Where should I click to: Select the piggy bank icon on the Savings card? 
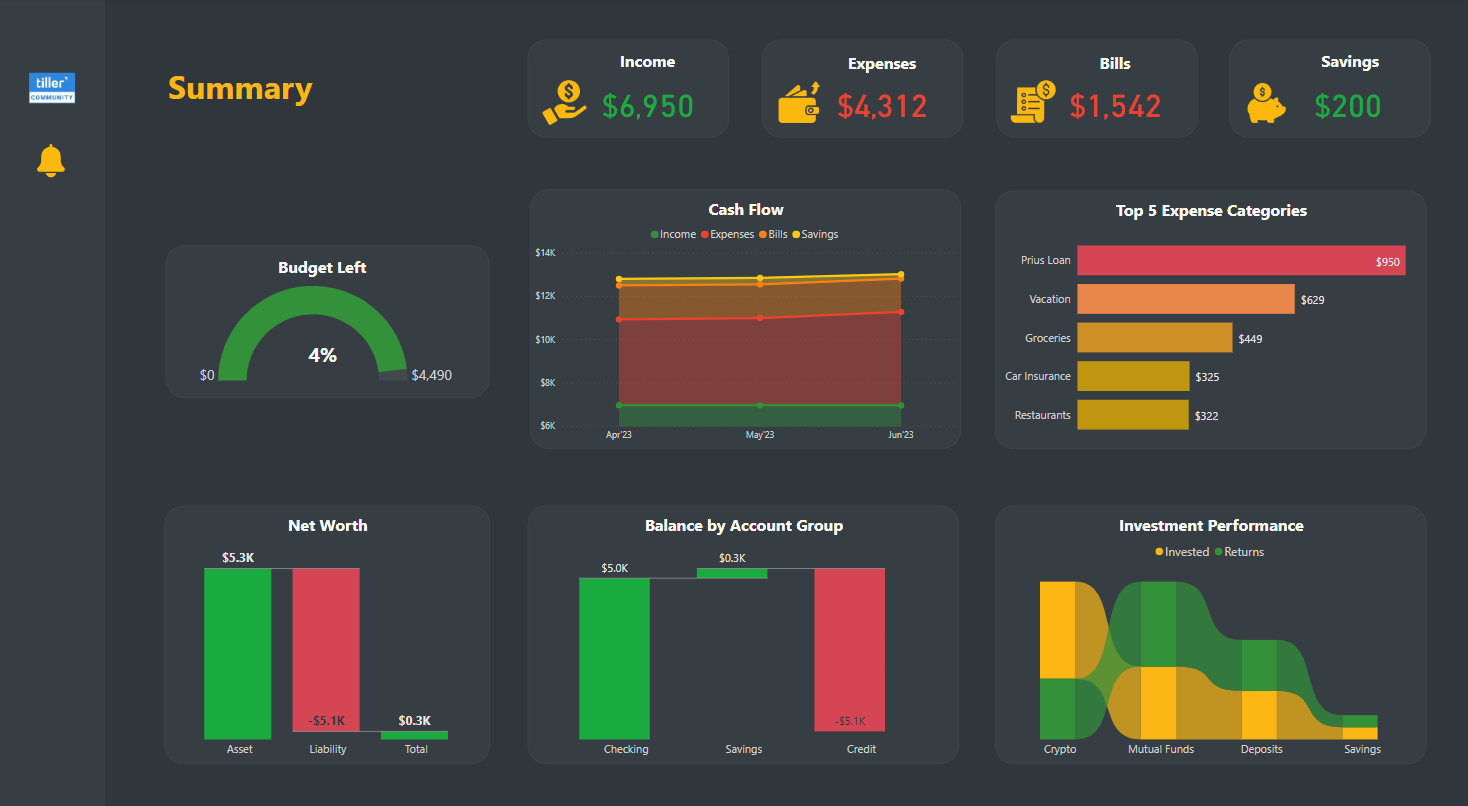click(1265, 101)
